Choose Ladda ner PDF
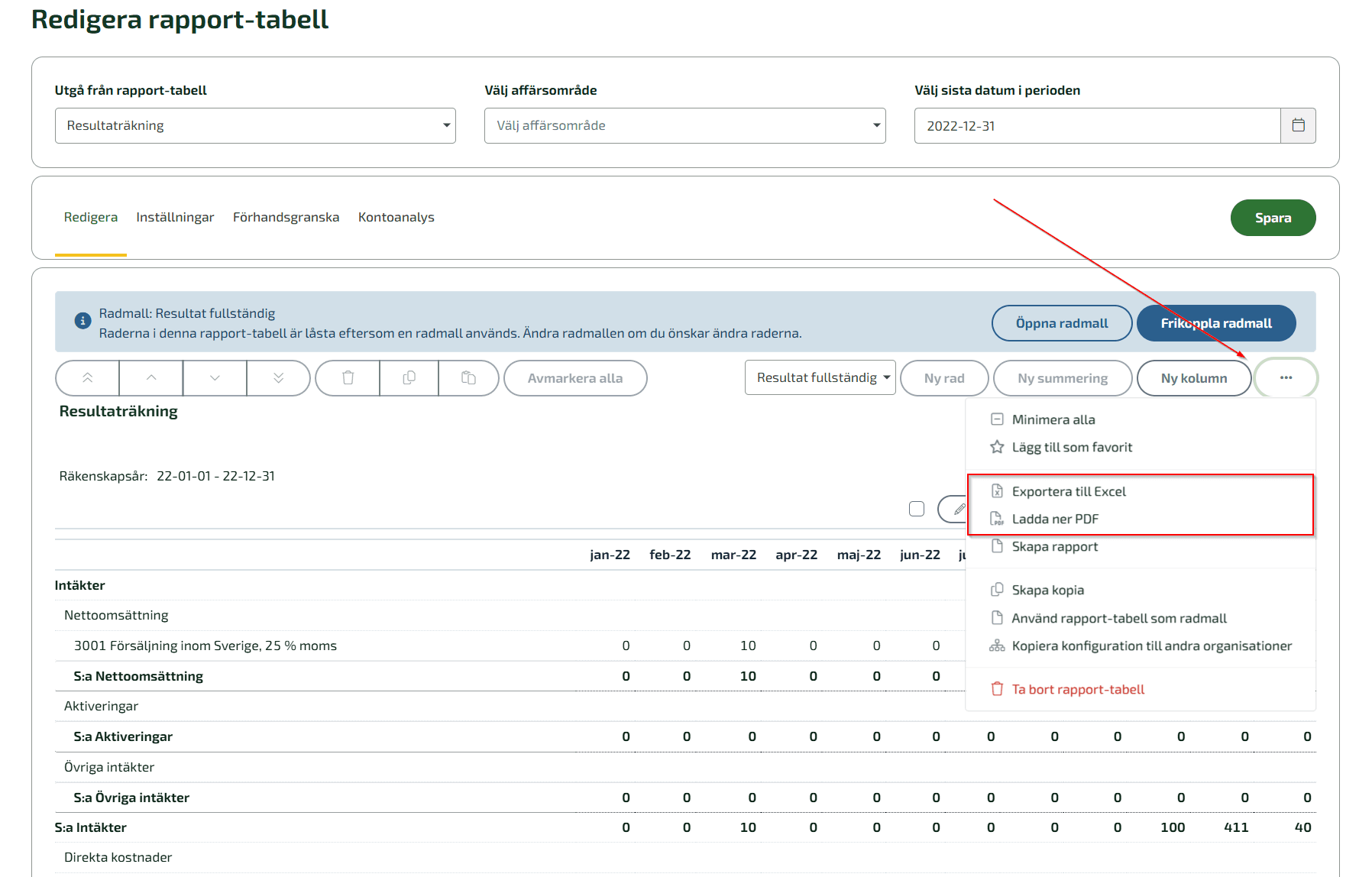The height and width of the screenshot is (877, 1372). (1141, 519)
